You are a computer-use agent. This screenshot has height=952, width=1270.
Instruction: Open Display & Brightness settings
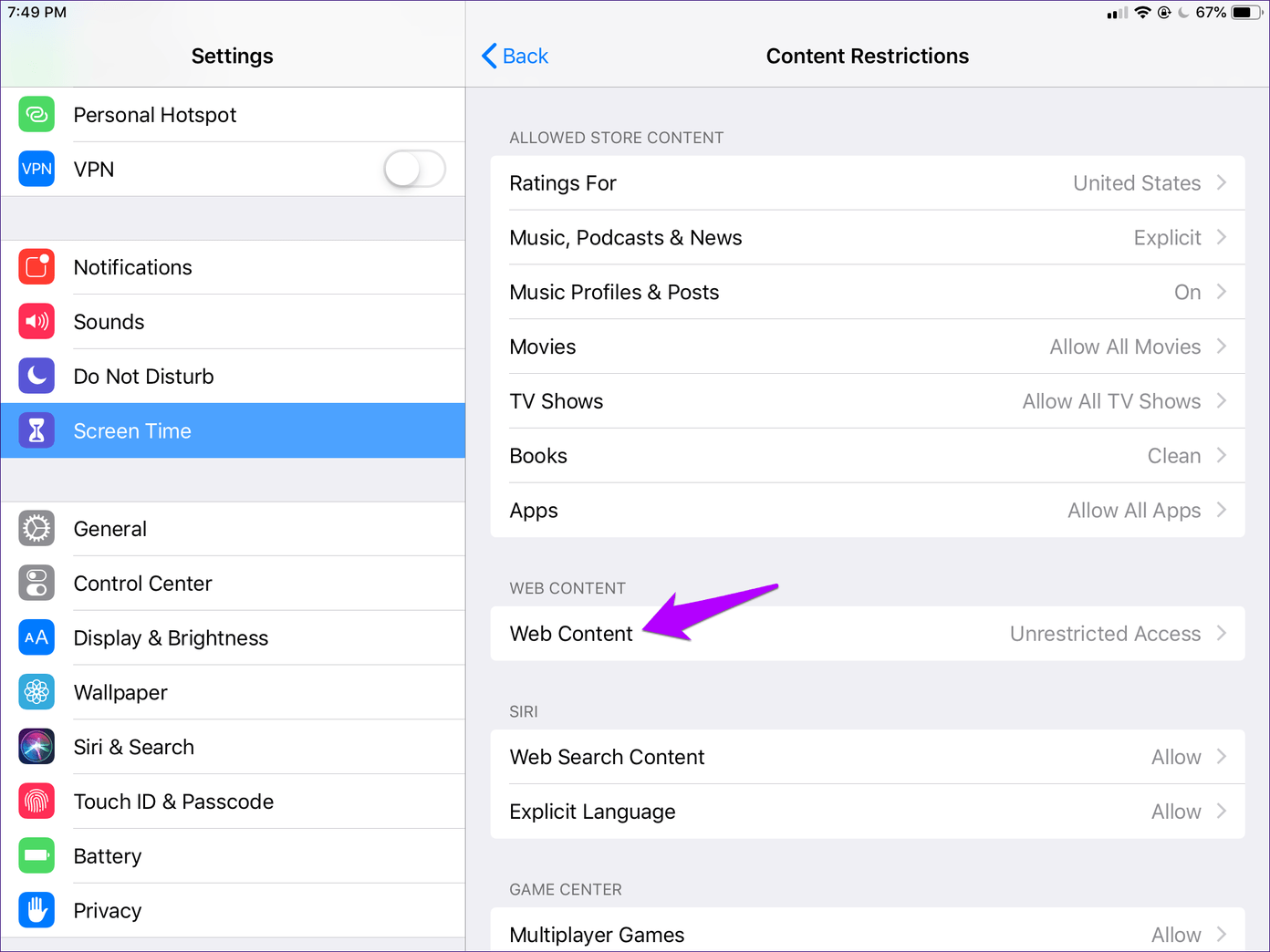(171, 638)
